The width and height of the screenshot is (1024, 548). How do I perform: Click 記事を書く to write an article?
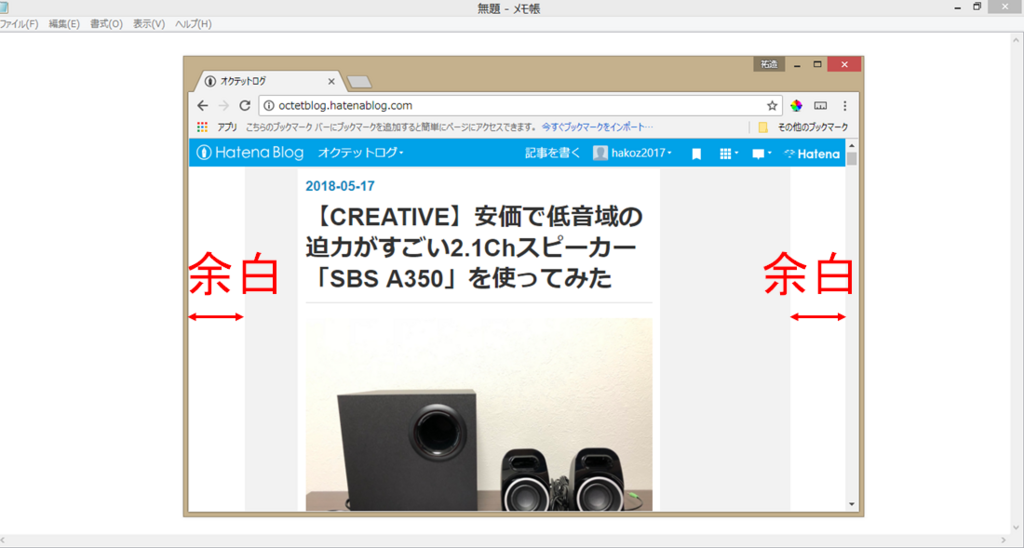[552, 153]
